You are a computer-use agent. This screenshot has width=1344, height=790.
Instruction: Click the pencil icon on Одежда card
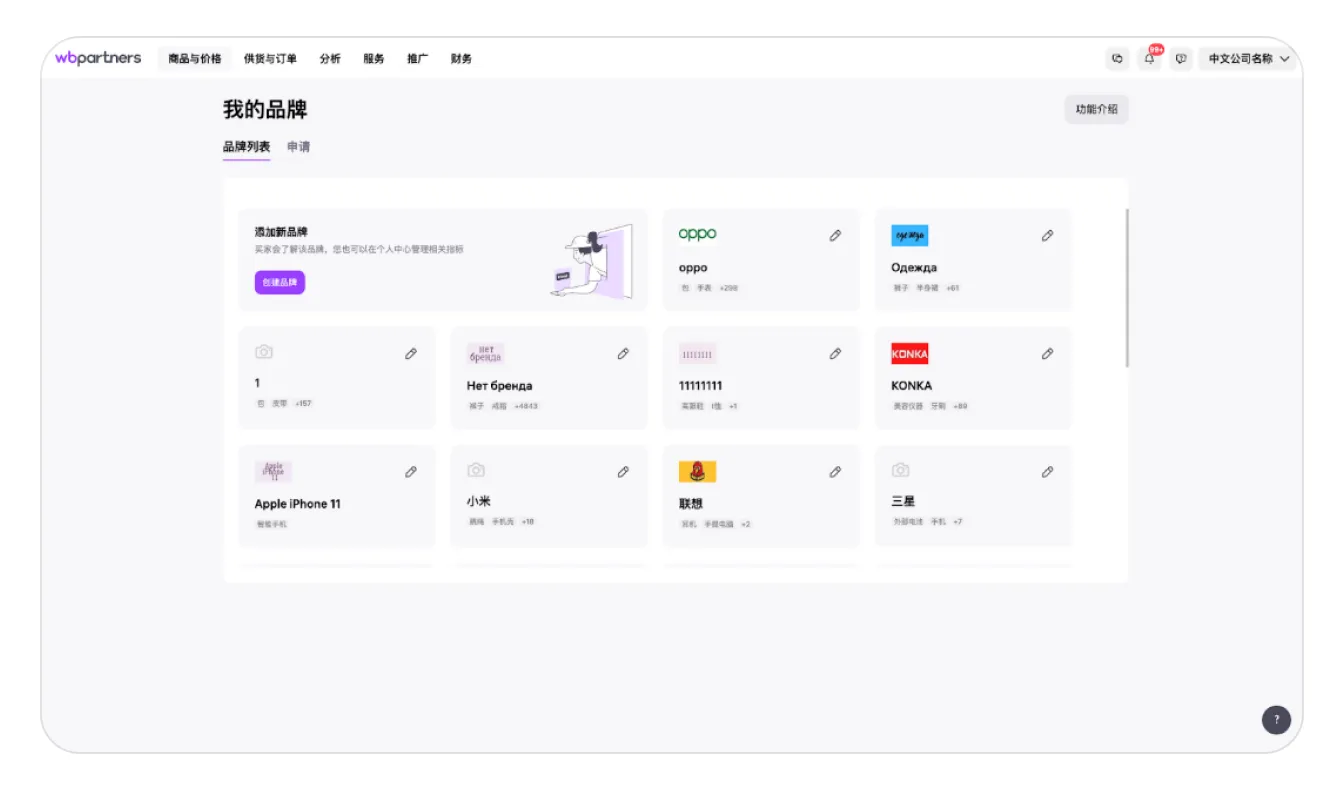[1047, 236]
